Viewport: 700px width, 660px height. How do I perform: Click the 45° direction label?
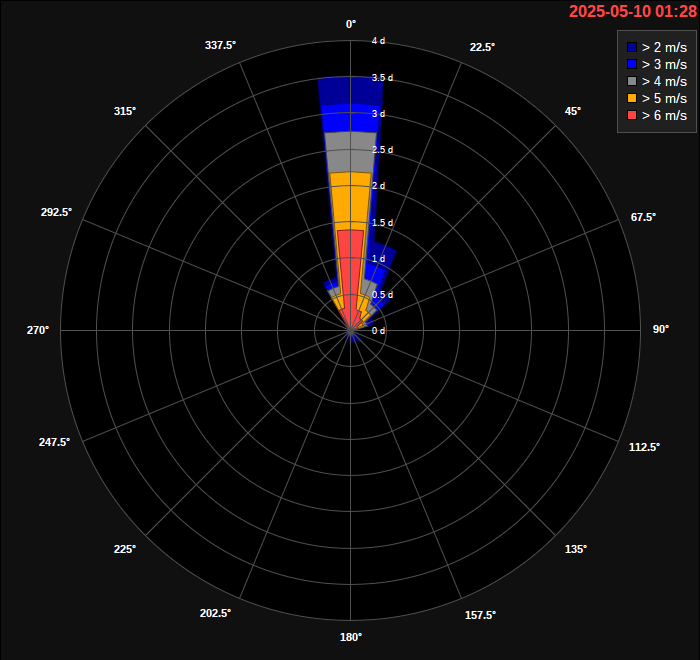(573, 111)
